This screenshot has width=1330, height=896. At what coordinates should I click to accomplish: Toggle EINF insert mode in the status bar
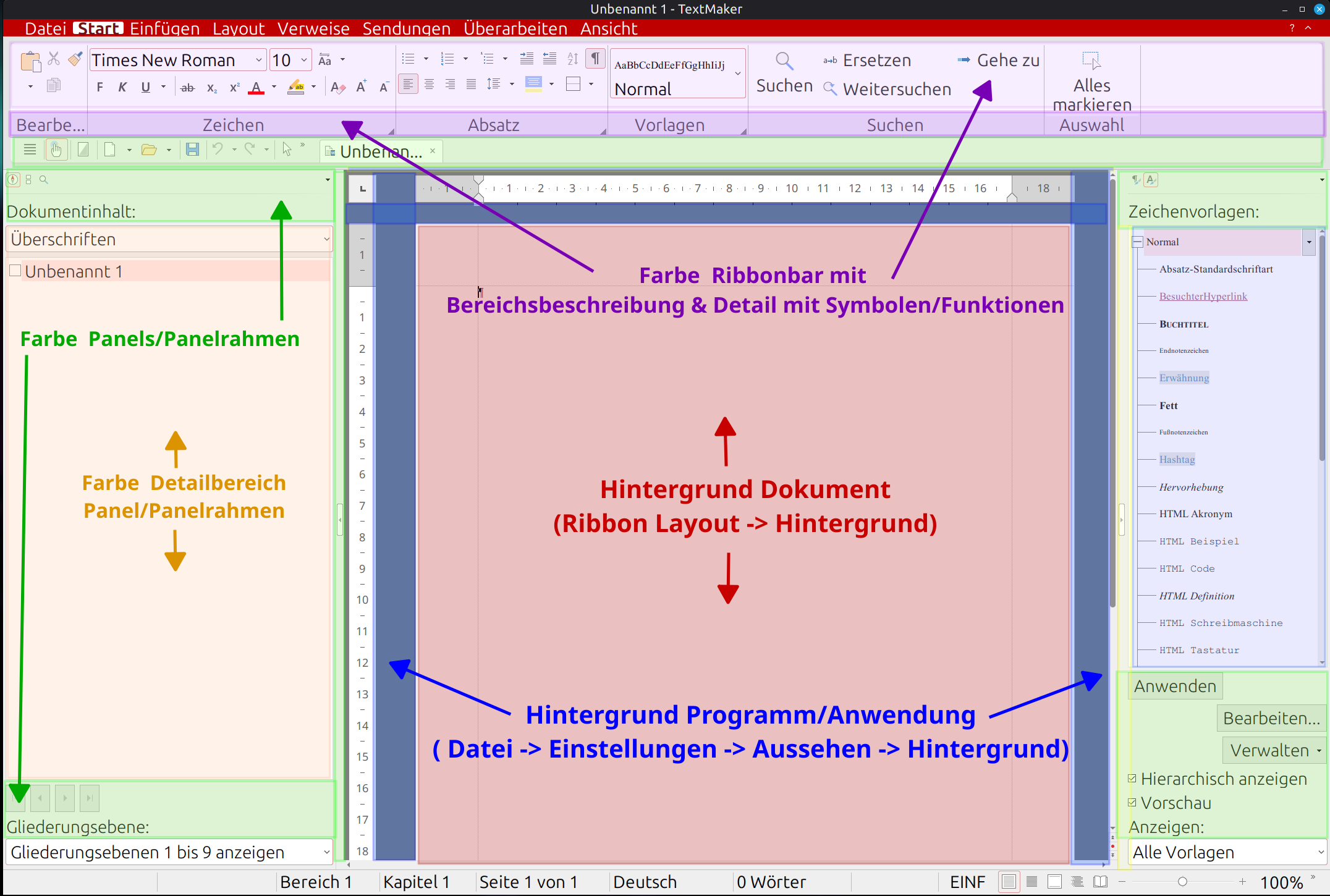[967, 882]
